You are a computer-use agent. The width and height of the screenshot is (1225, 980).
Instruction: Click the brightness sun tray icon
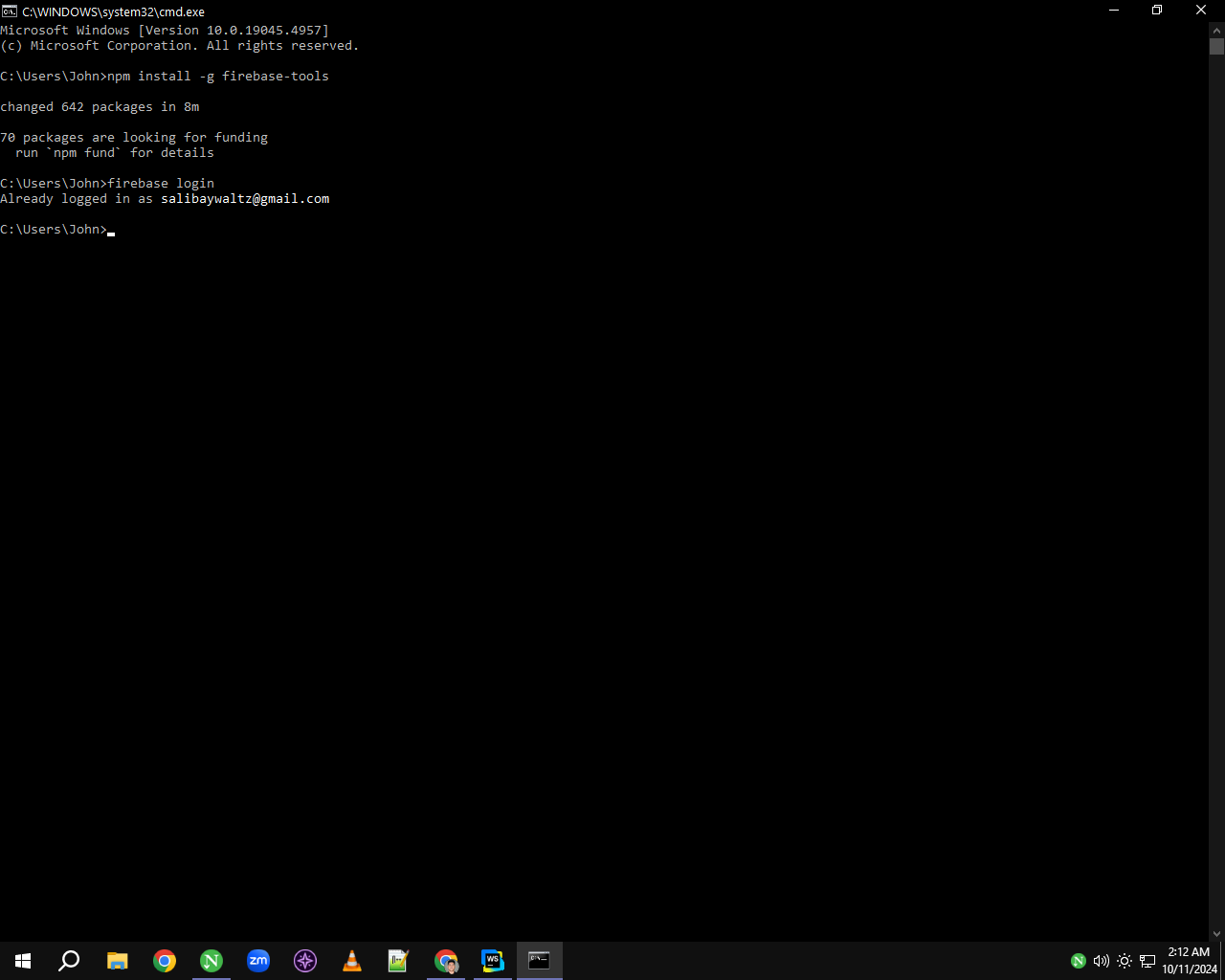[1125, 961]
